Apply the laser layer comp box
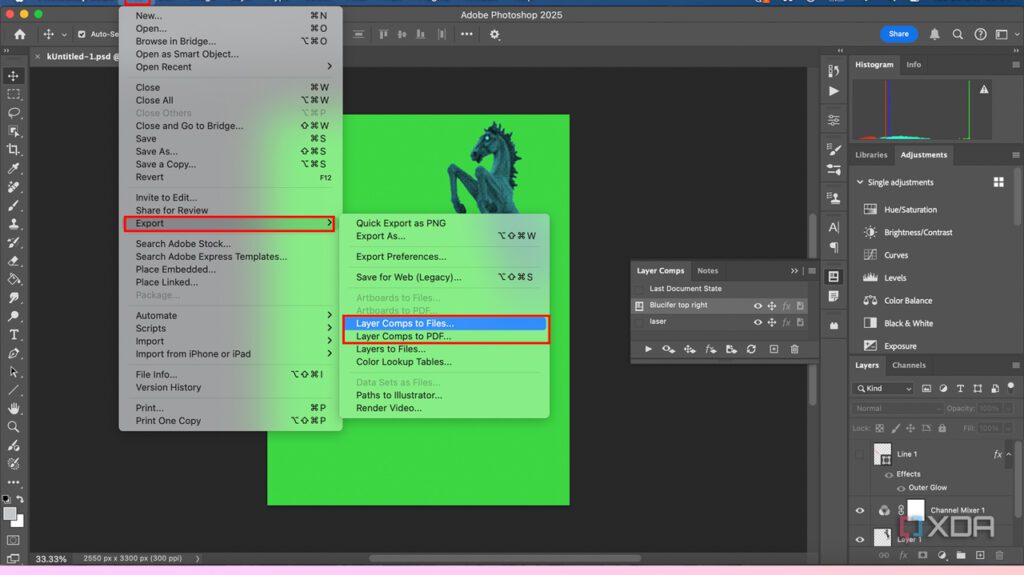 click(639, 322)
